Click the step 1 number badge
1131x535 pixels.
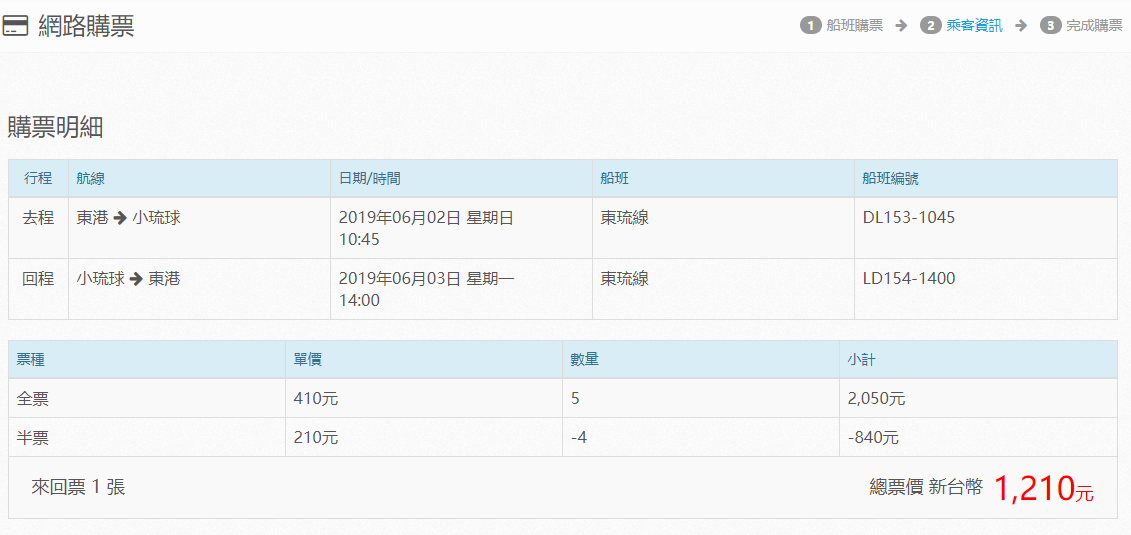pos(811,26)
